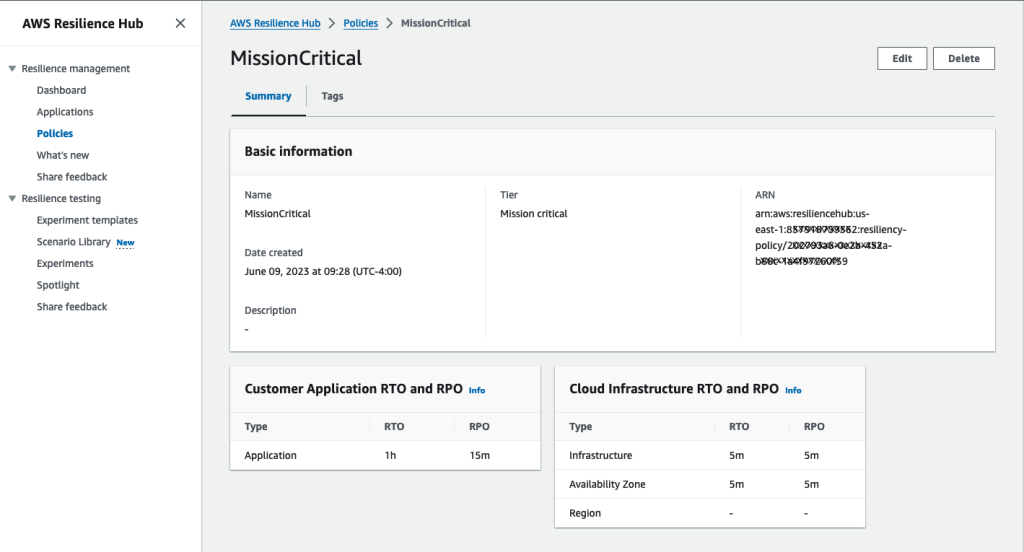Open Info for Customer Application RTO and RPO
Screen dimensions: 1024x552
pyautogui.click(x=477, y=390)
